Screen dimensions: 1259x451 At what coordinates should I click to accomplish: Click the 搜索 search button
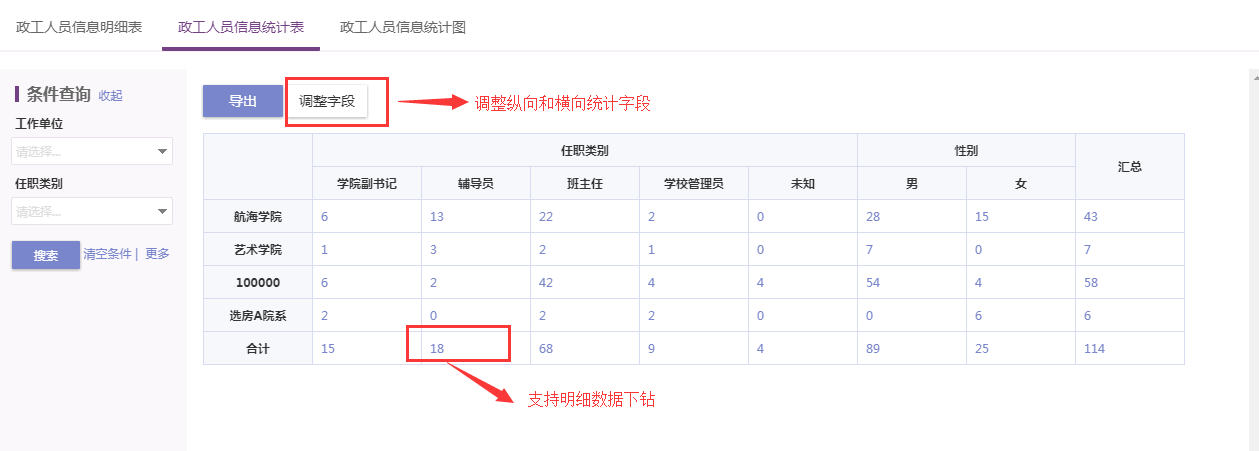point(46,255)
